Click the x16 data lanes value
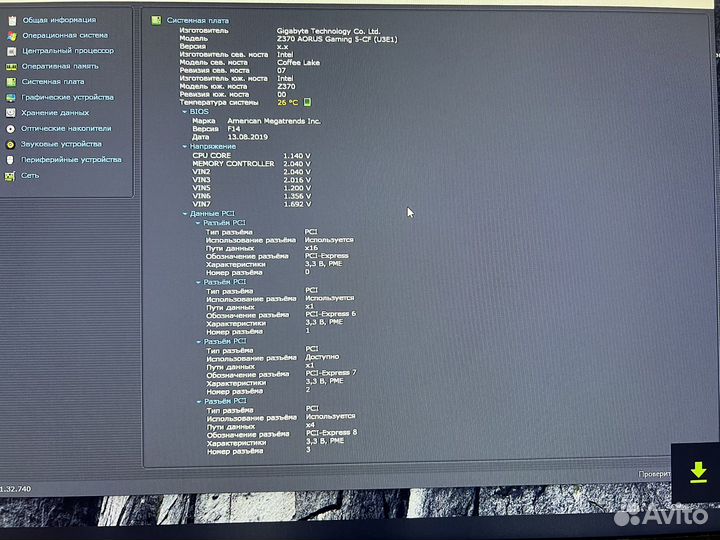 coord(311,248)
